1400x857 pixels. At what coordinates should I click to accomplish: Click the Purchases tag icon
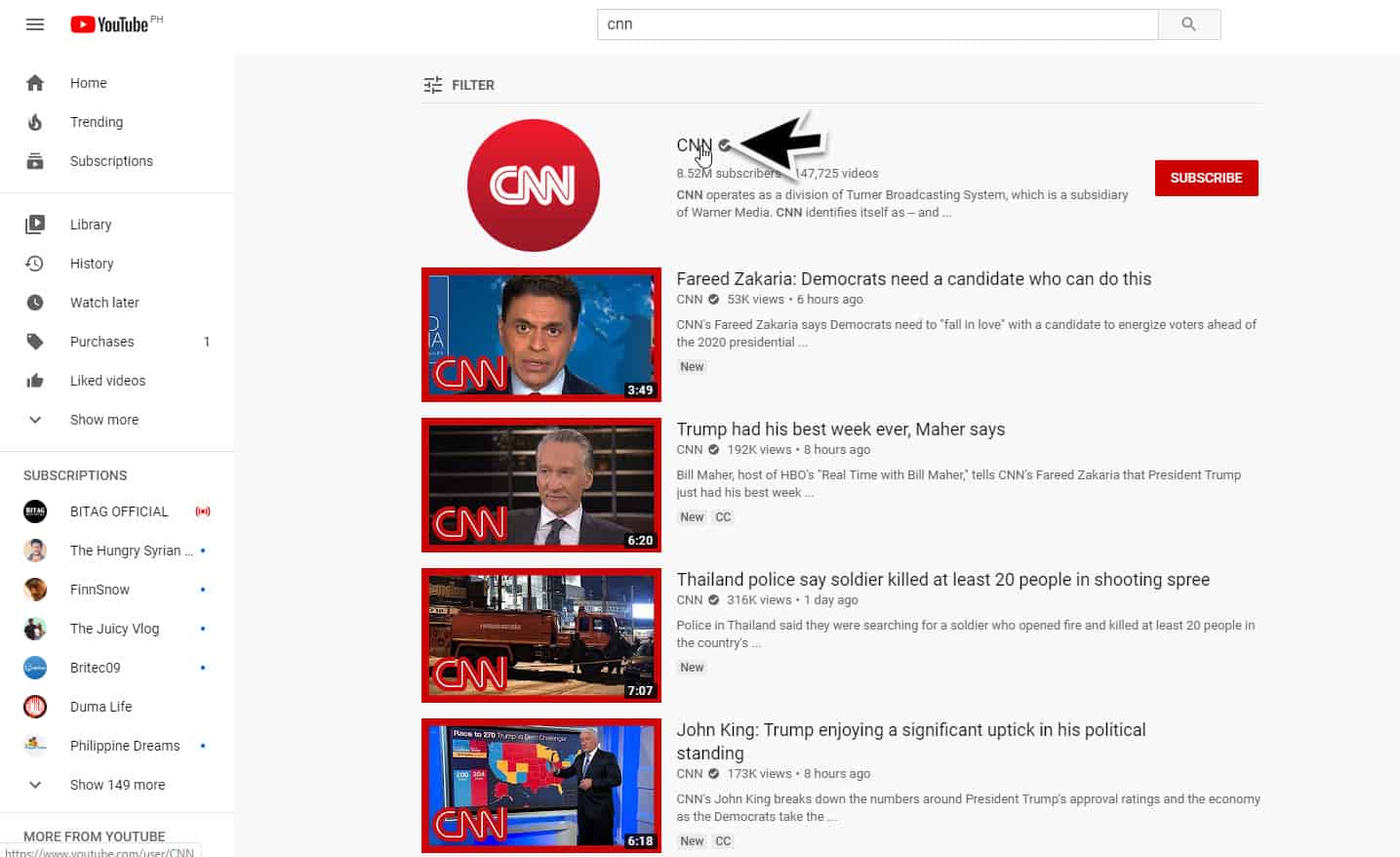(35, 342)
